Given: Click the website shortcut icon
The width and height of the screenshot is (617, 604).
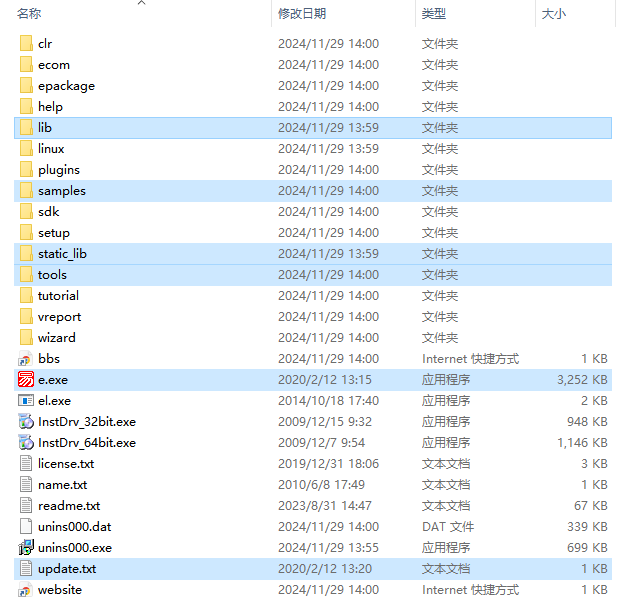Looking at the screenshot, I should 26,590.
